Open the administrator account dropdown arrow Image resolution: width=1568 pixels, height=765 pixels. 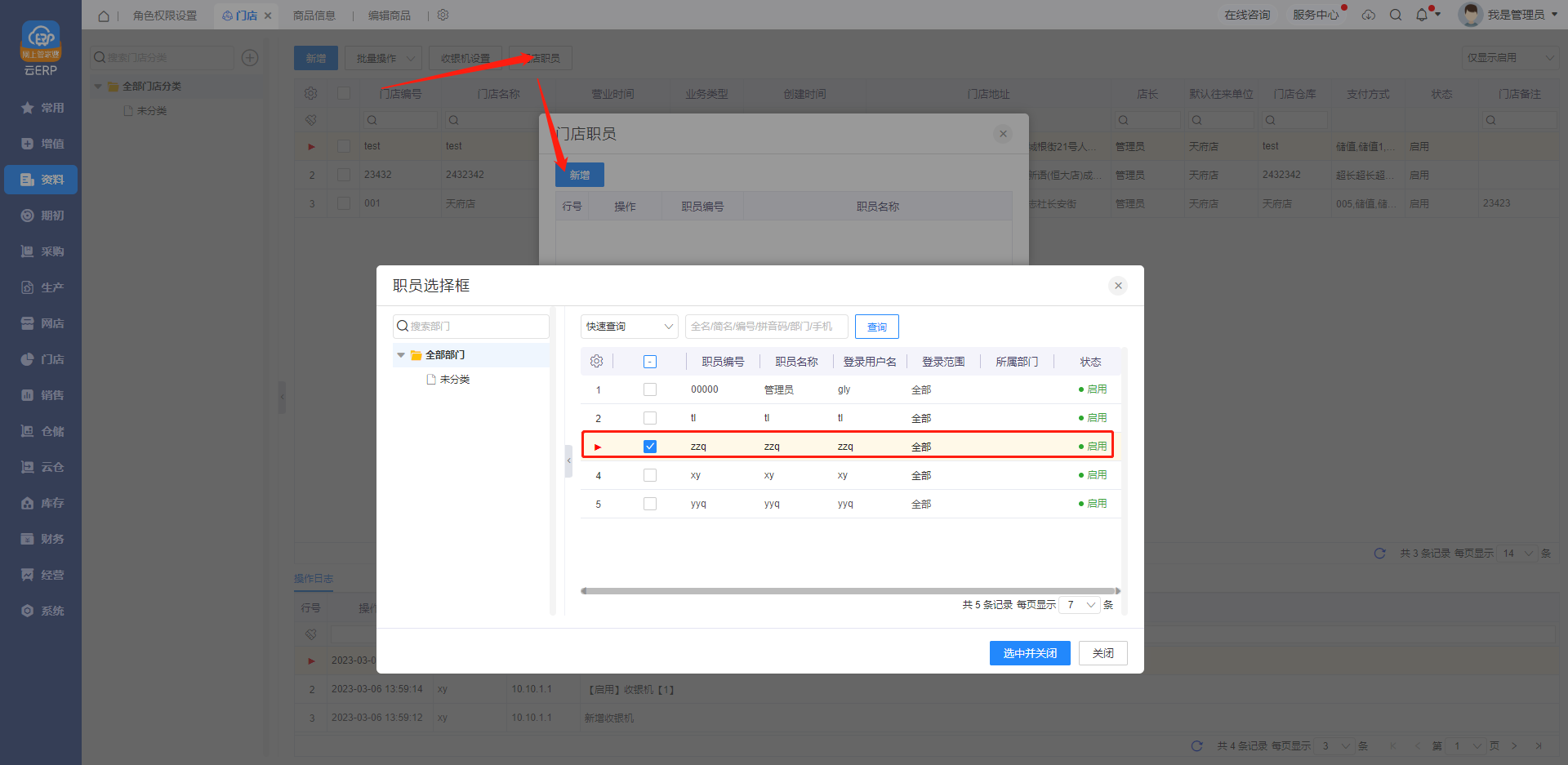point(1554,15)
